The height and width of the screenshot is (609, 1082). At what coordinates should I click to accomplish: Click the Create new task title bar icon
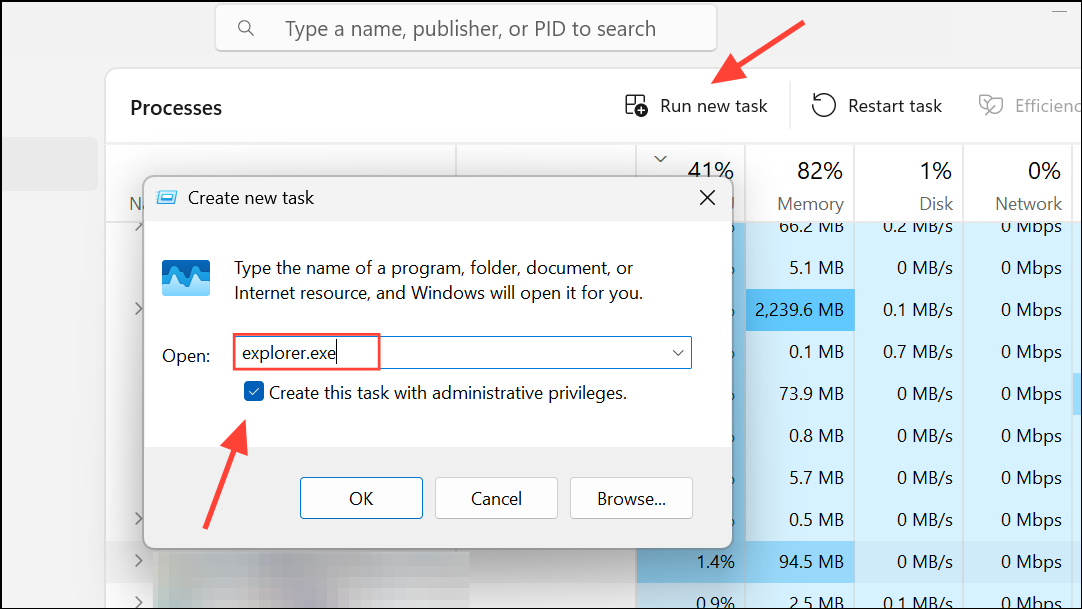(168, 198)
